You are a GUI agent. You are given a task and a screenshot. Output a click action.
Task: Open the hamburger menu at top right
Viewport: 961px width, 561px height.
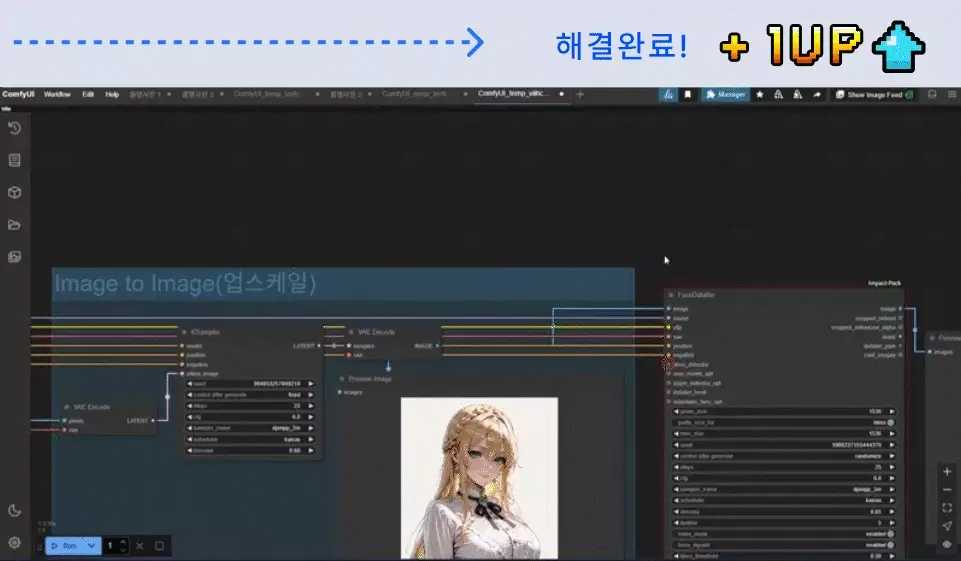(952, 94)
